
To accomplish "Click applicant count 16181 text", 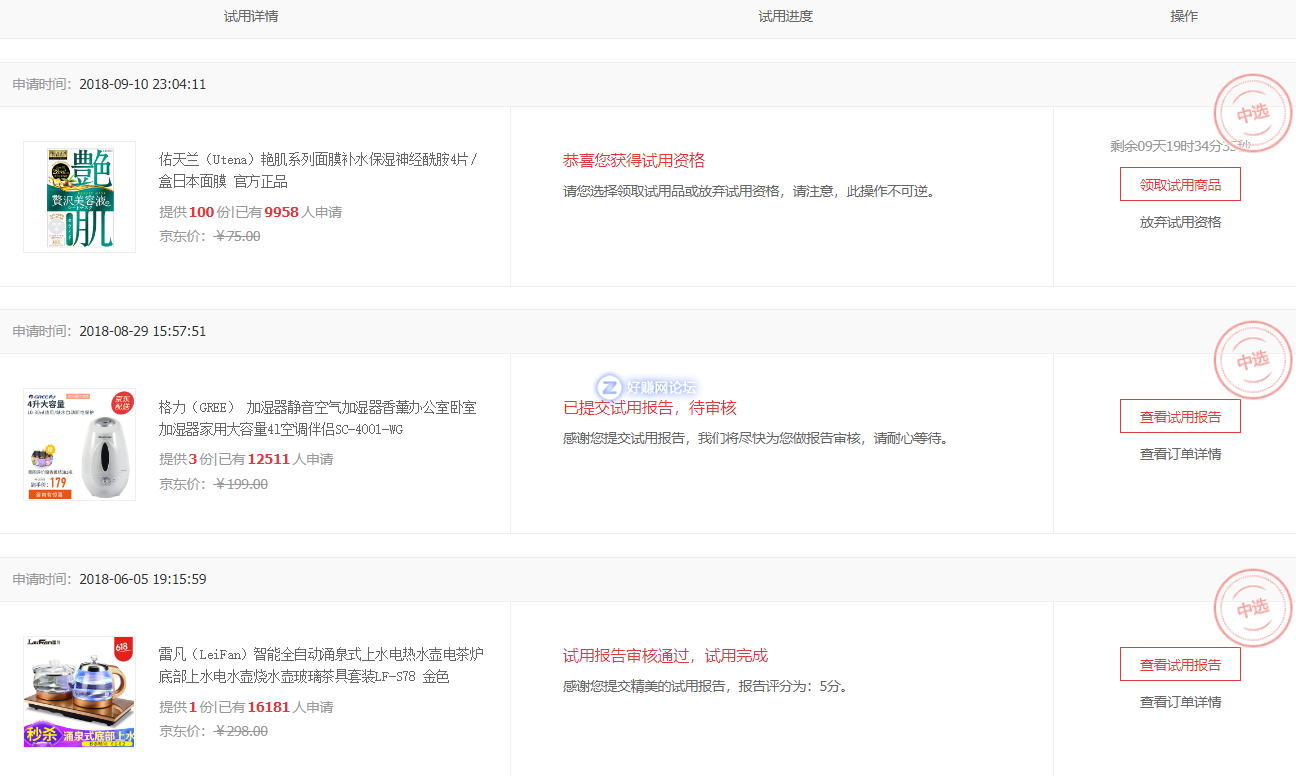I will (x=269, y=707).
